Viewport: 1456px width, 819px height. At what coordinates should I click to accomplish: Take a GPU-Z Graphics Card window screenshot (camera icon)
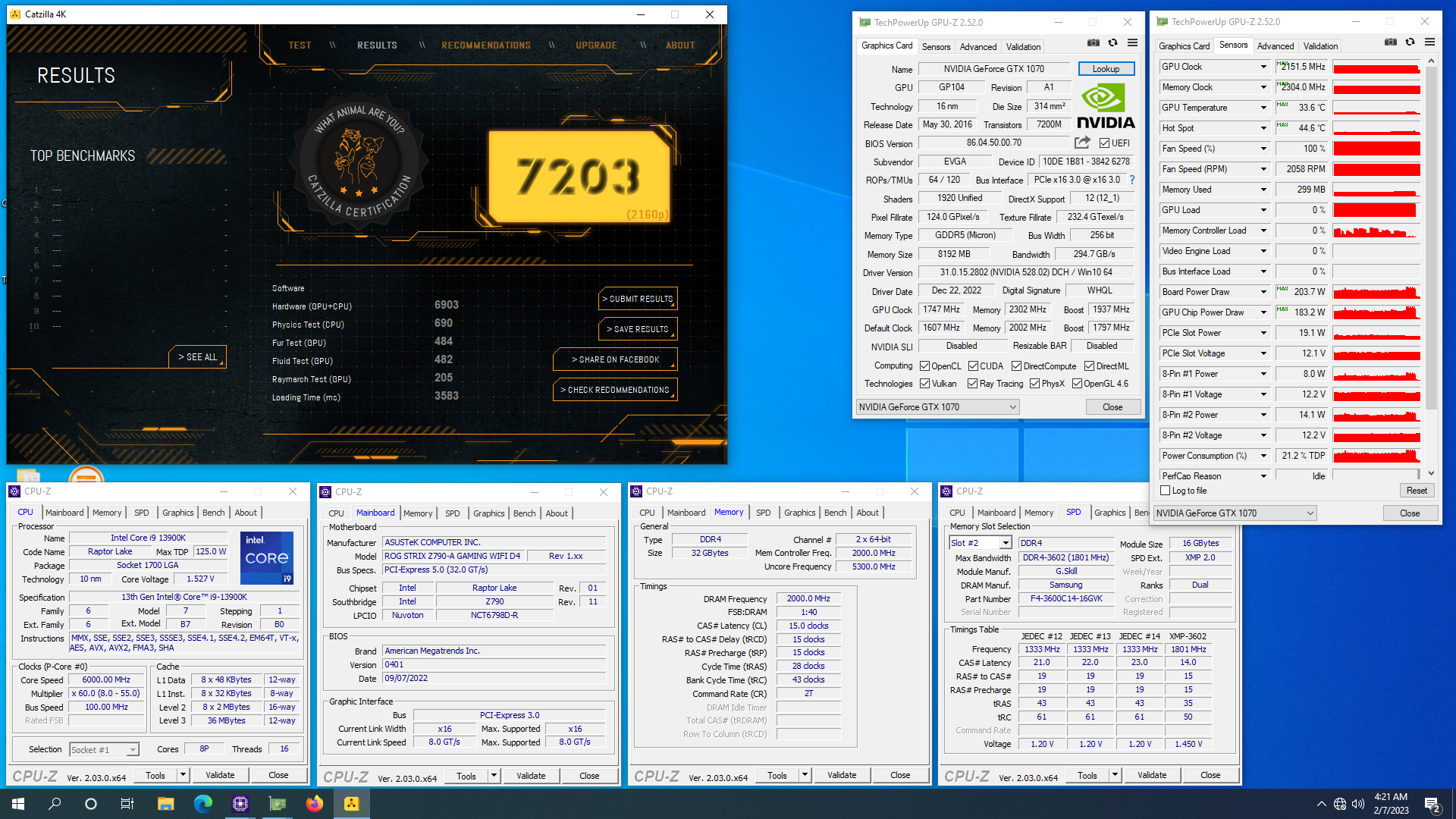1093,43
